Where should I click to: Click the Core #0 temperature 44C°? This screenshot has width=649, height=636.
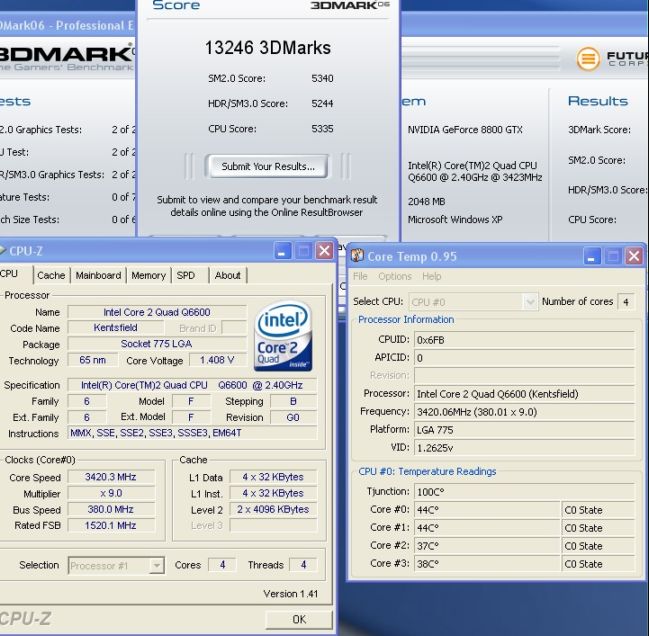[487, 510]
